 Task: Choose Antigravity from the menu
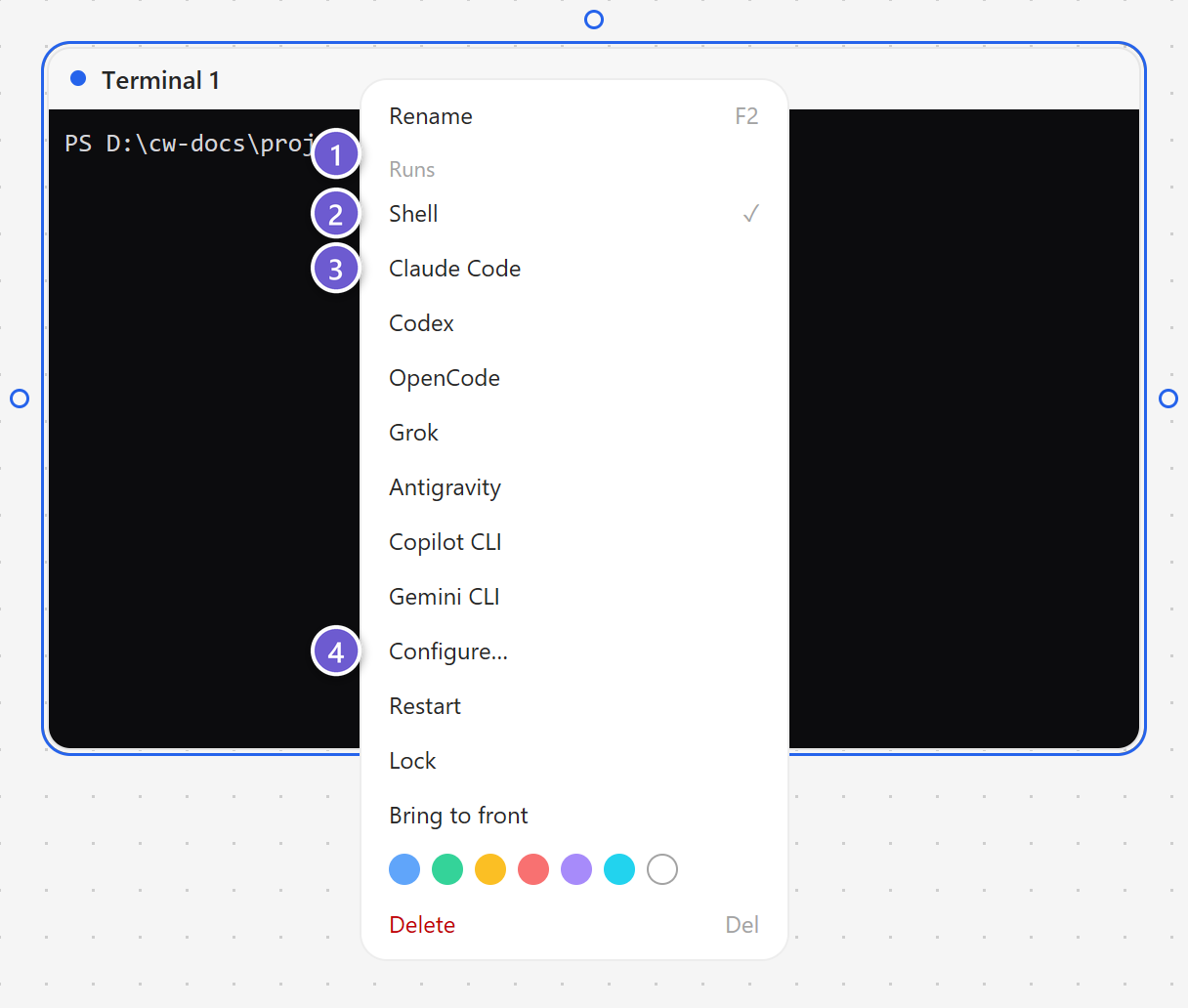574,487
